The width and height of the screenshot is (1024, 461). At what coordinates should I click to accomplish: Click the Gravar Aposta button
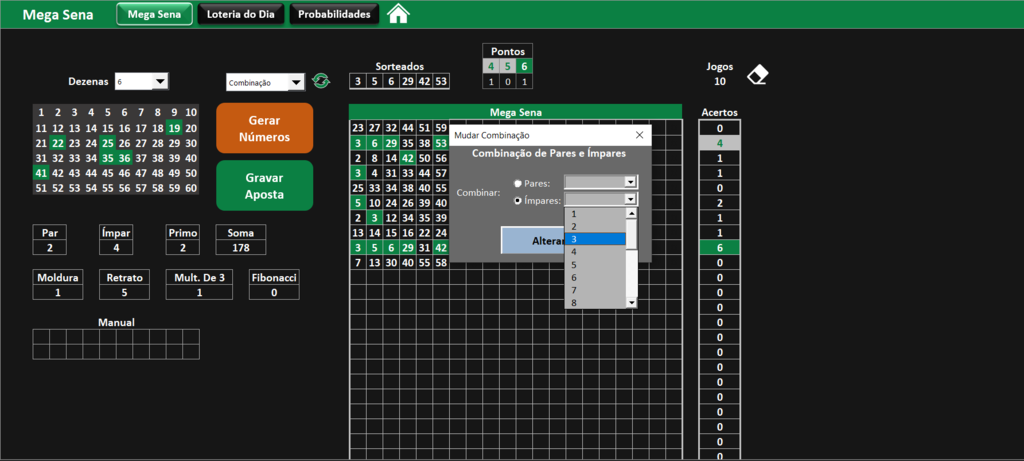click(264, 185)
